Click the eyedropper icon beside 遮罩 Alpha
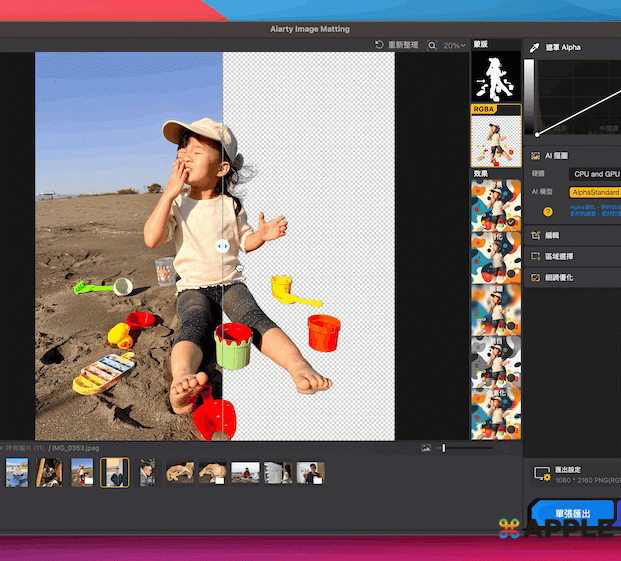Image resolution: width=621 pixels, height=561 pixels. tap(535, 47)
